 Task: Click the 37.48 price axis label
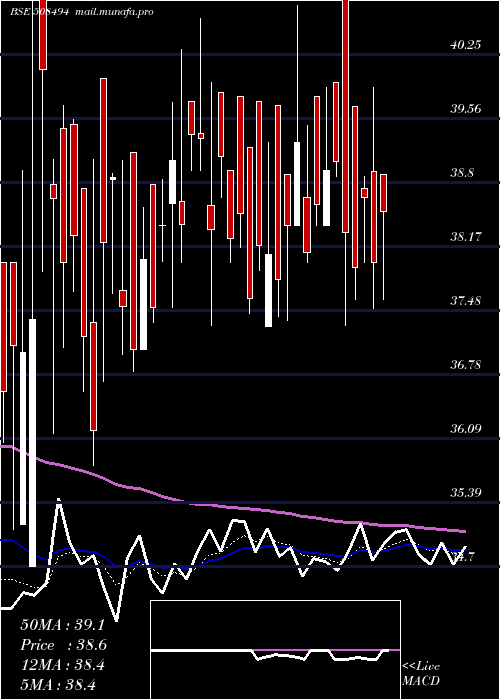tap(465, 300)
